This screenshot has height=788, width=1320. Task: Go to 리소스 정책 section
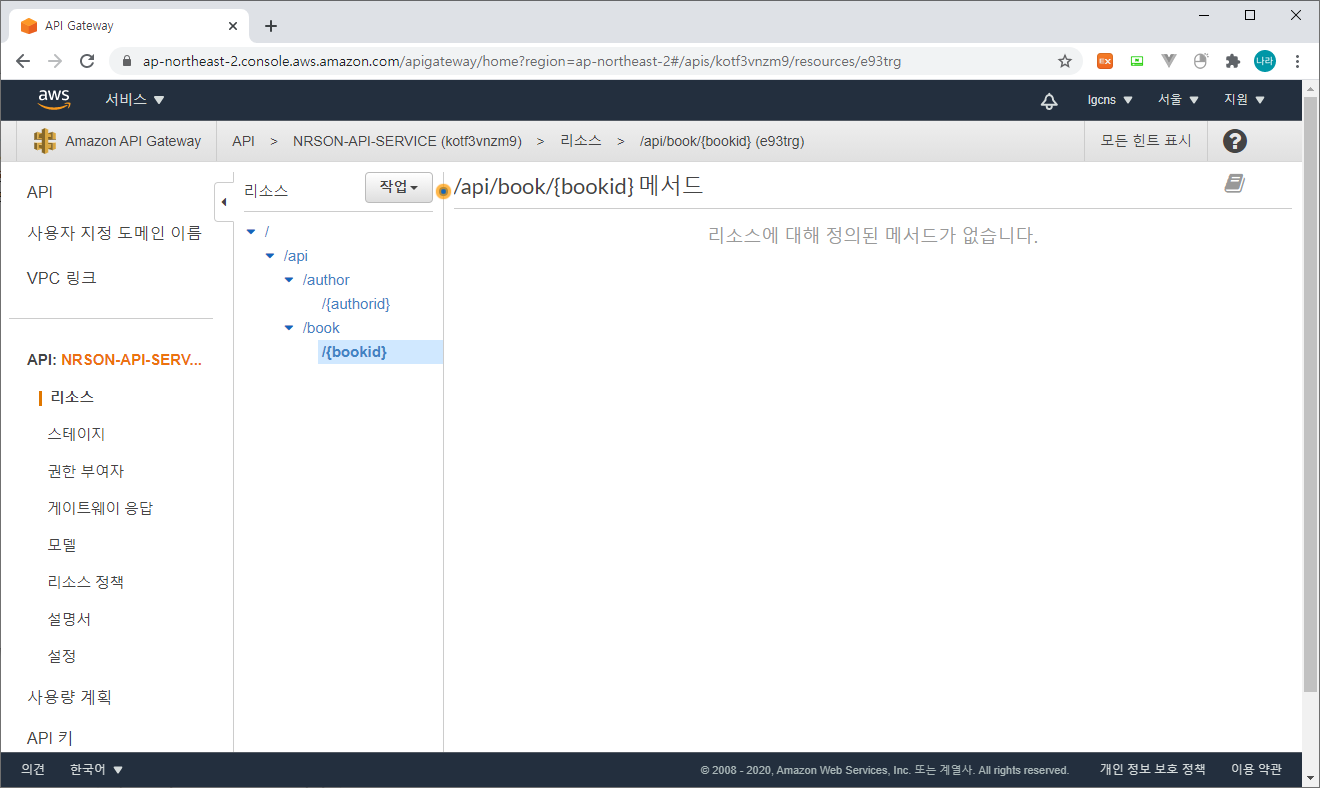85,582
